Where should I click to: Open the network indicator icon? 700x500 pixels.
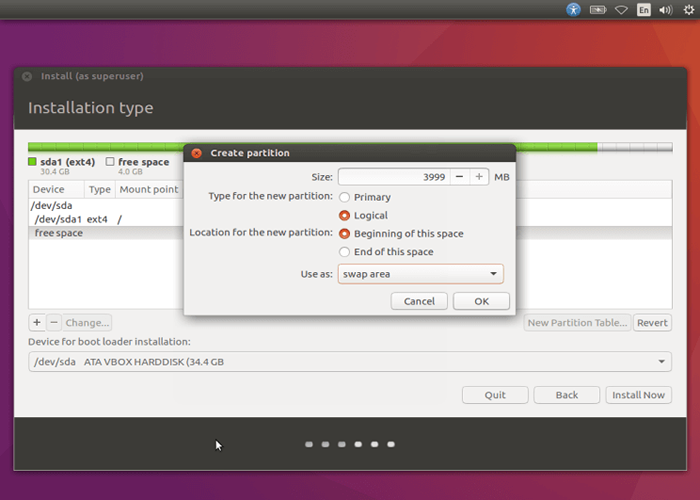click(x=621, y=10)
